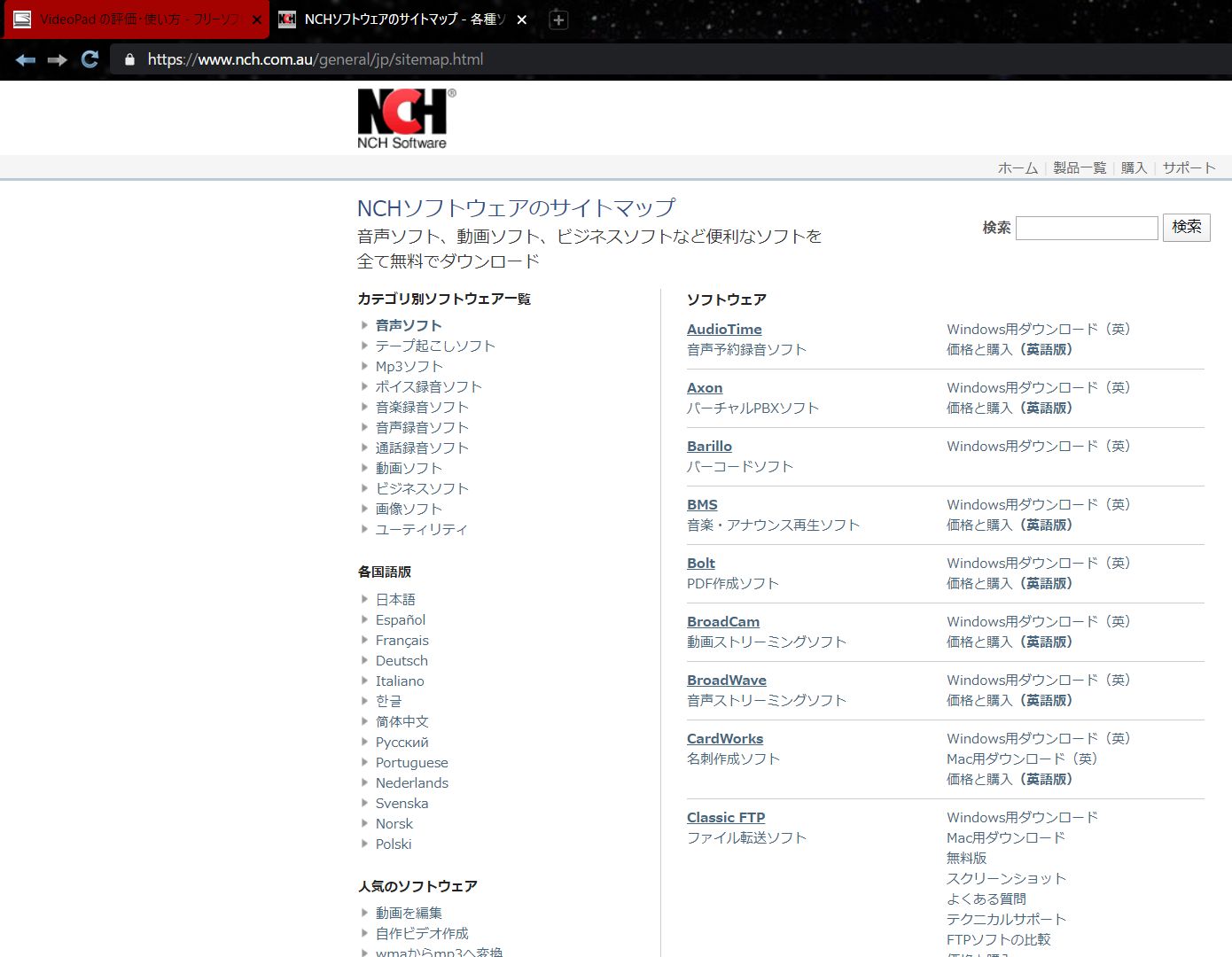
Task: Open the Bolt product link
Action: pyautogui.click(x=701, y=563)
